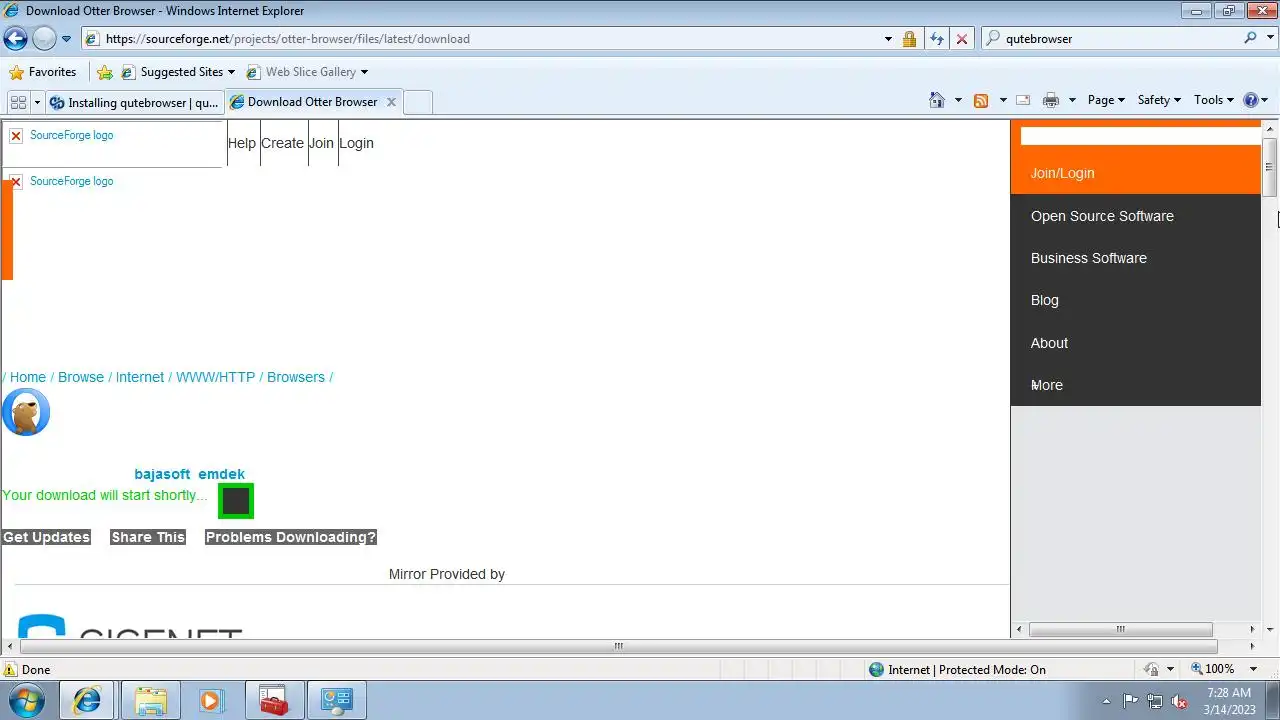
Task: Click the green-bordered download timer box
Action: pyautogui.click(x=236, y=501)
